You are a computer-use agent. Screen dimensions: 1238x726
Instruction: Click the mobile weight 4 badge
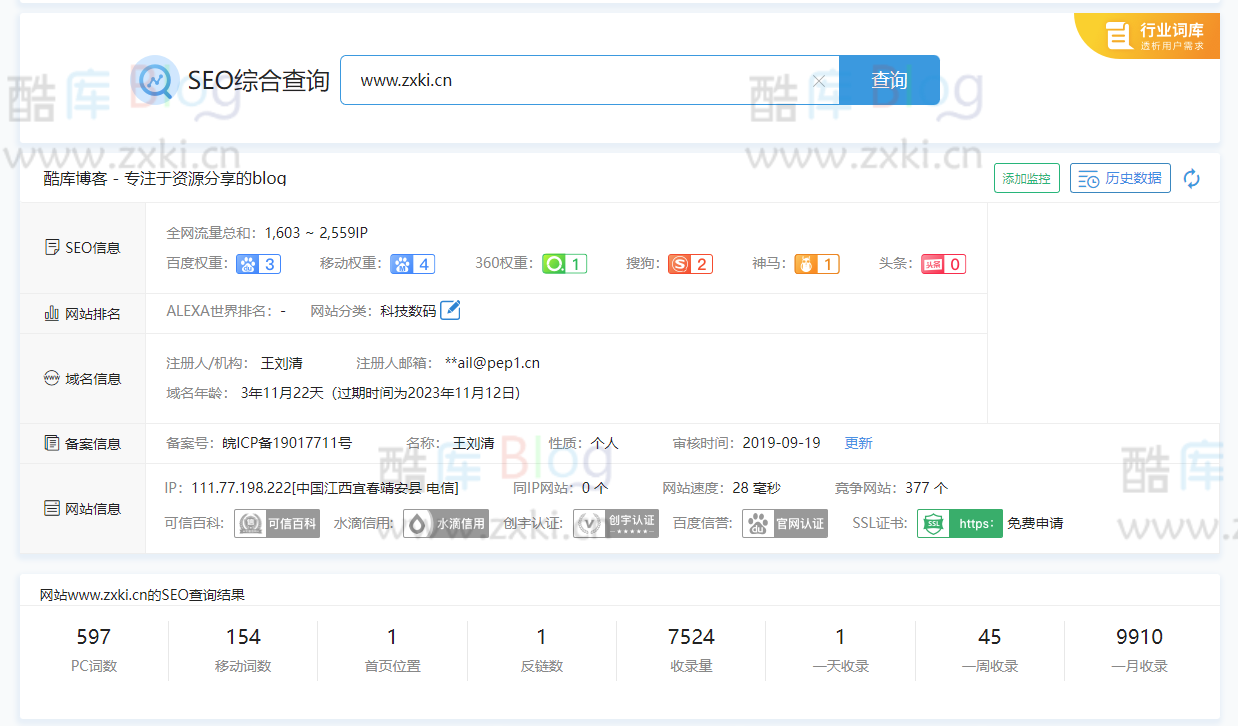[x=412, y=264]
